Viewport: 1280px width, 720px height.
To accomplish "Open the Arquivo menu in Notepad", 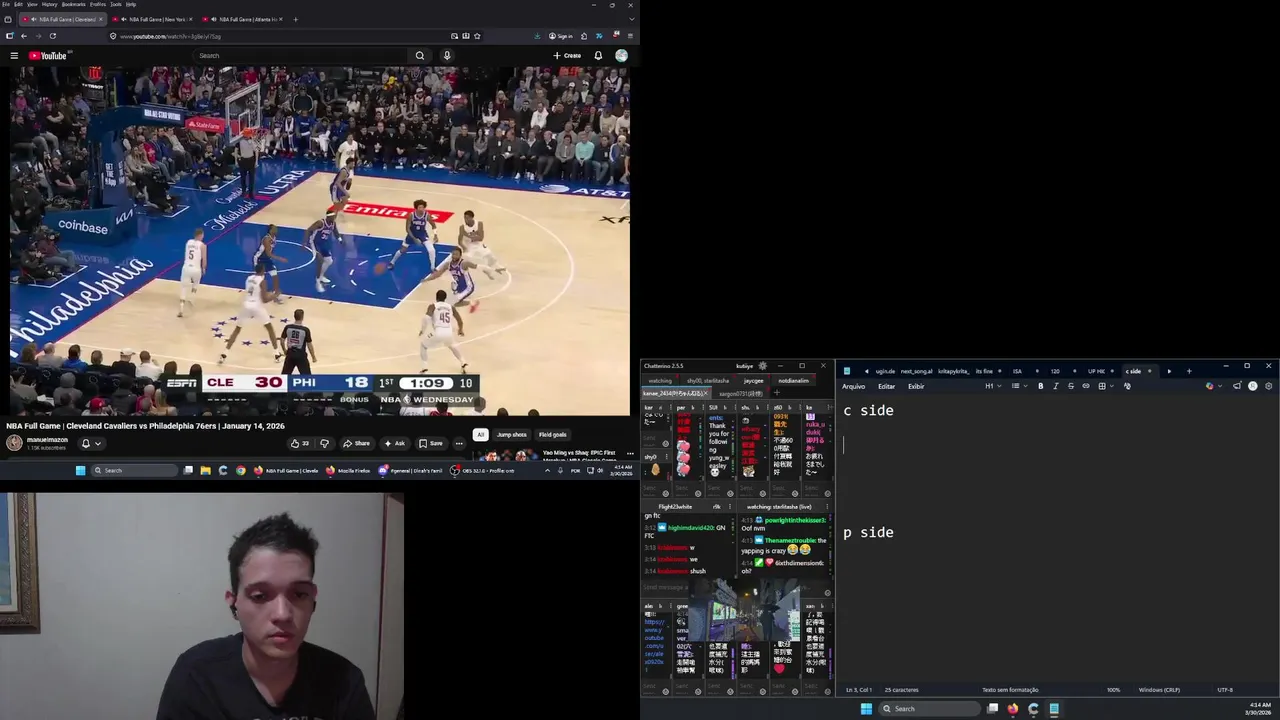I will coord(853,386).
